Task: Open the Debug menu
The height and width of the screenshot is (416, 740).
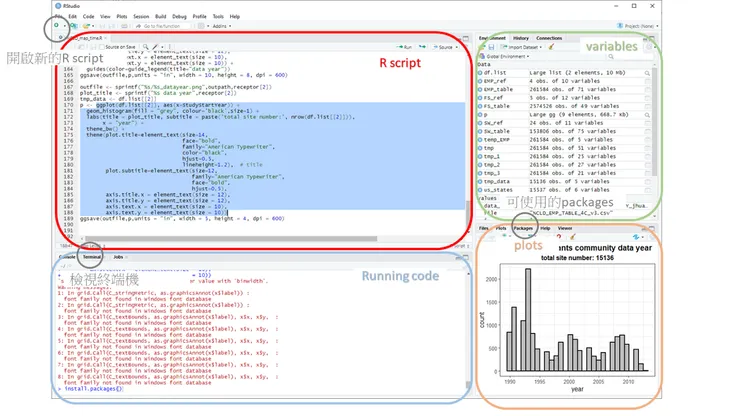Action: point(179,17)
